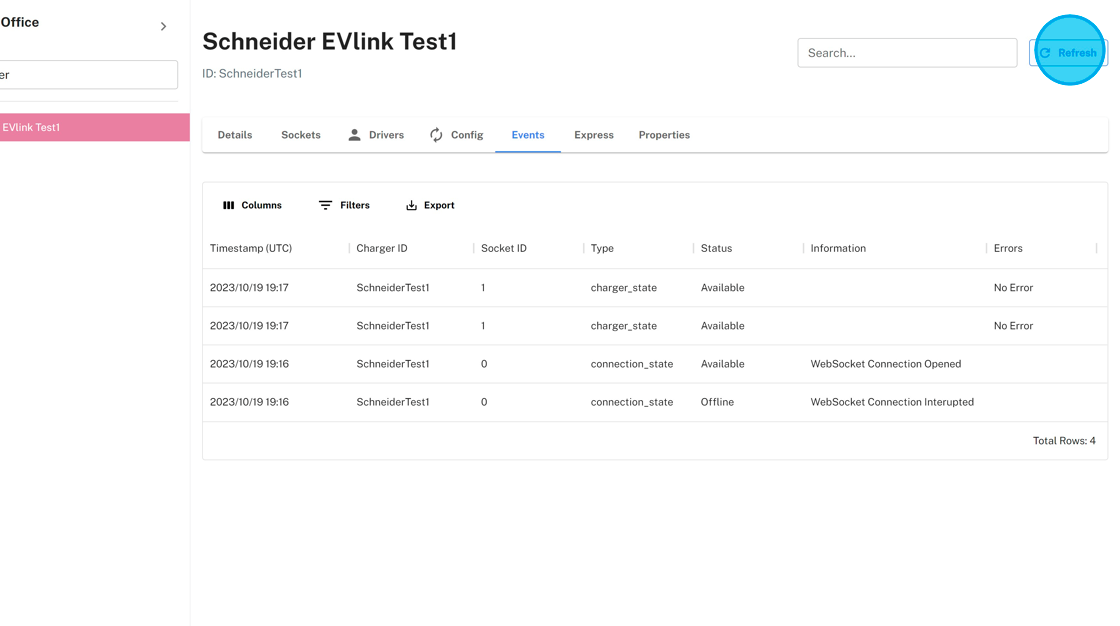
Task: Switch to the Sockets tab
Action: (301, 135)
